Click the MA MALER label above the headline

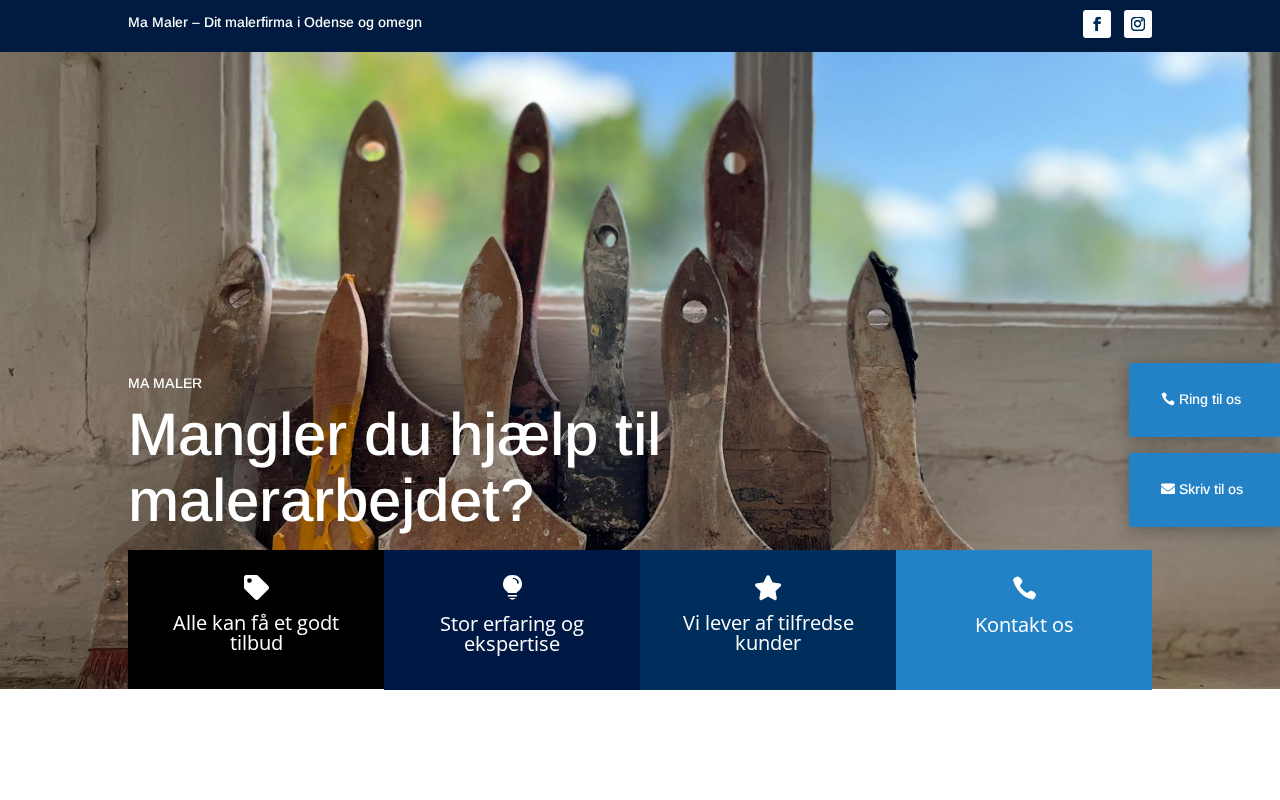[165, 383]
